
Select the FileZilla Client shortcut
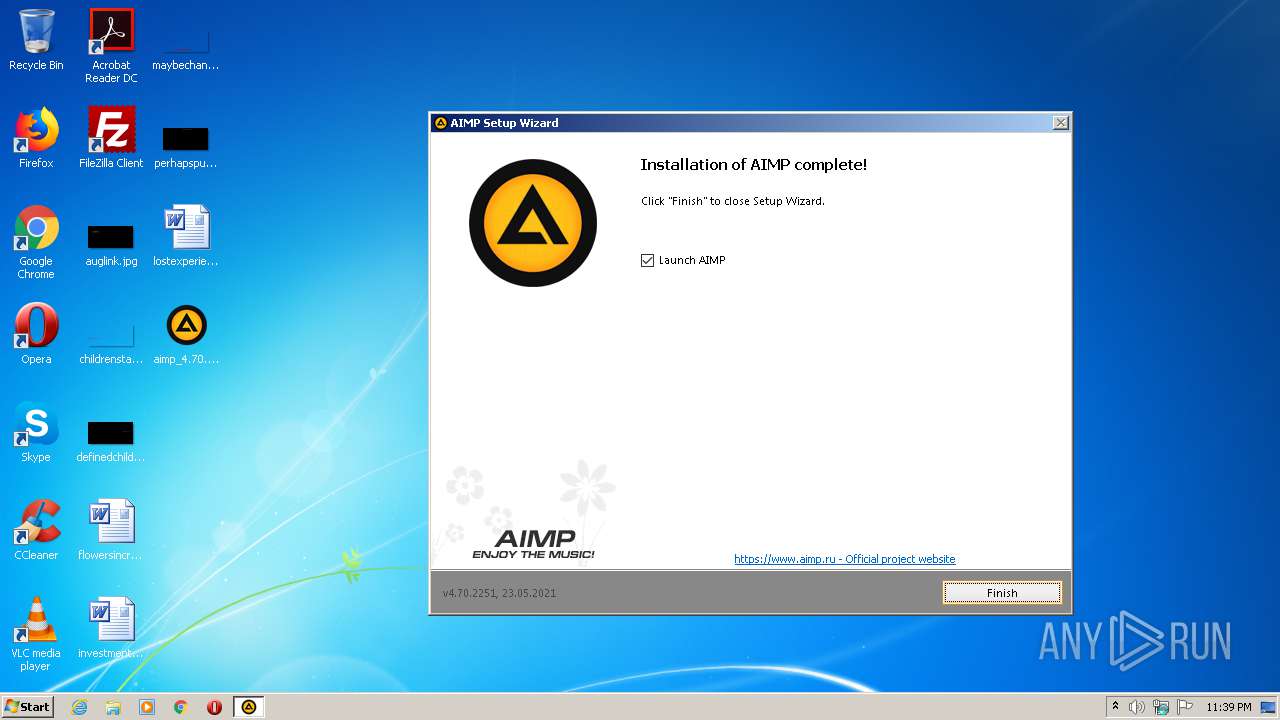(111, 138)
